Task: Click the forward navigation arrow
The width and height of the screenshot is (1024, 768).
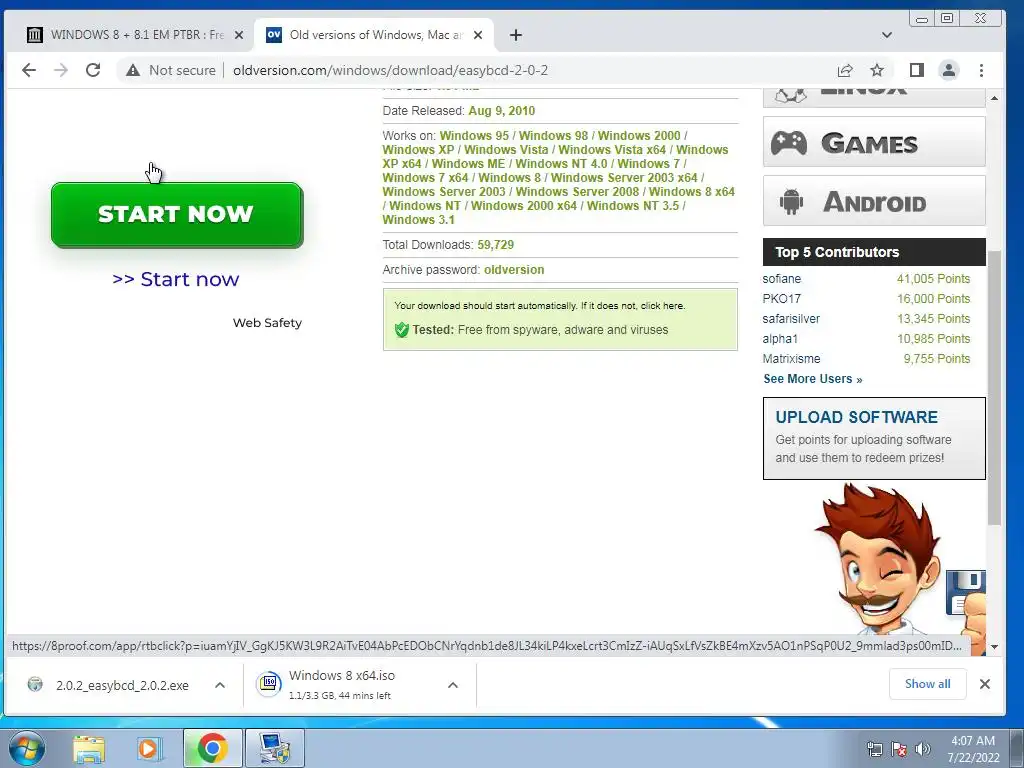Action: point(61,70)
